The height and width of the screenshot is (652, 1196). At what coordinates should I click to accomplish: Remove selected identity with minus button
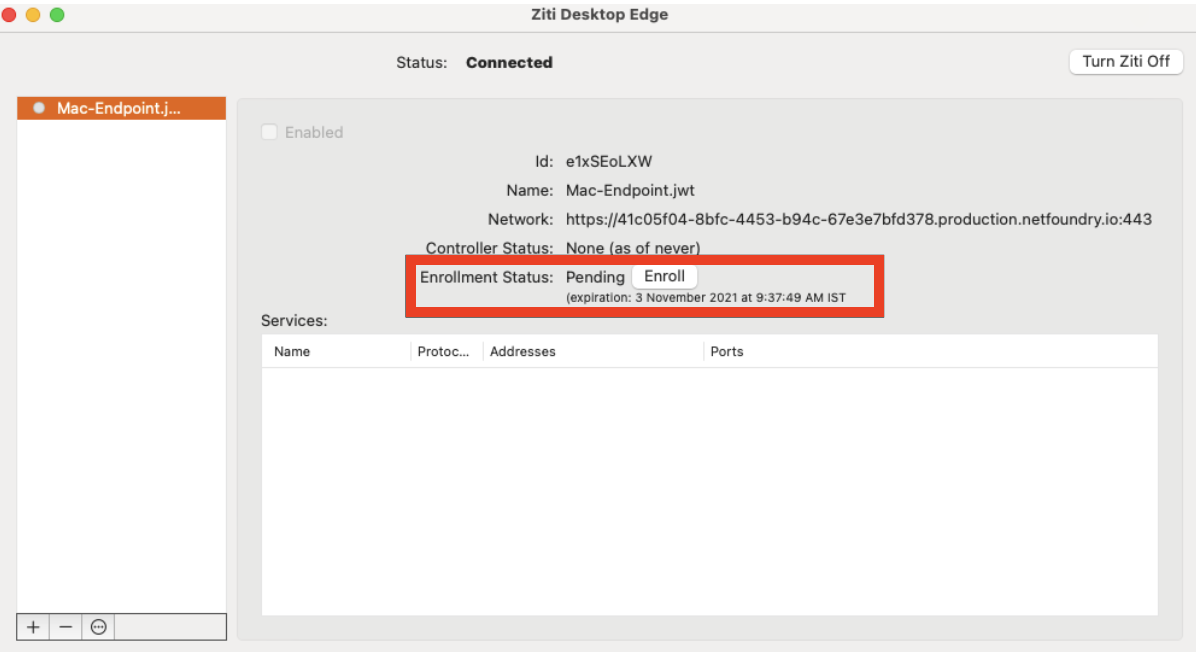click(x=66, y=626)
